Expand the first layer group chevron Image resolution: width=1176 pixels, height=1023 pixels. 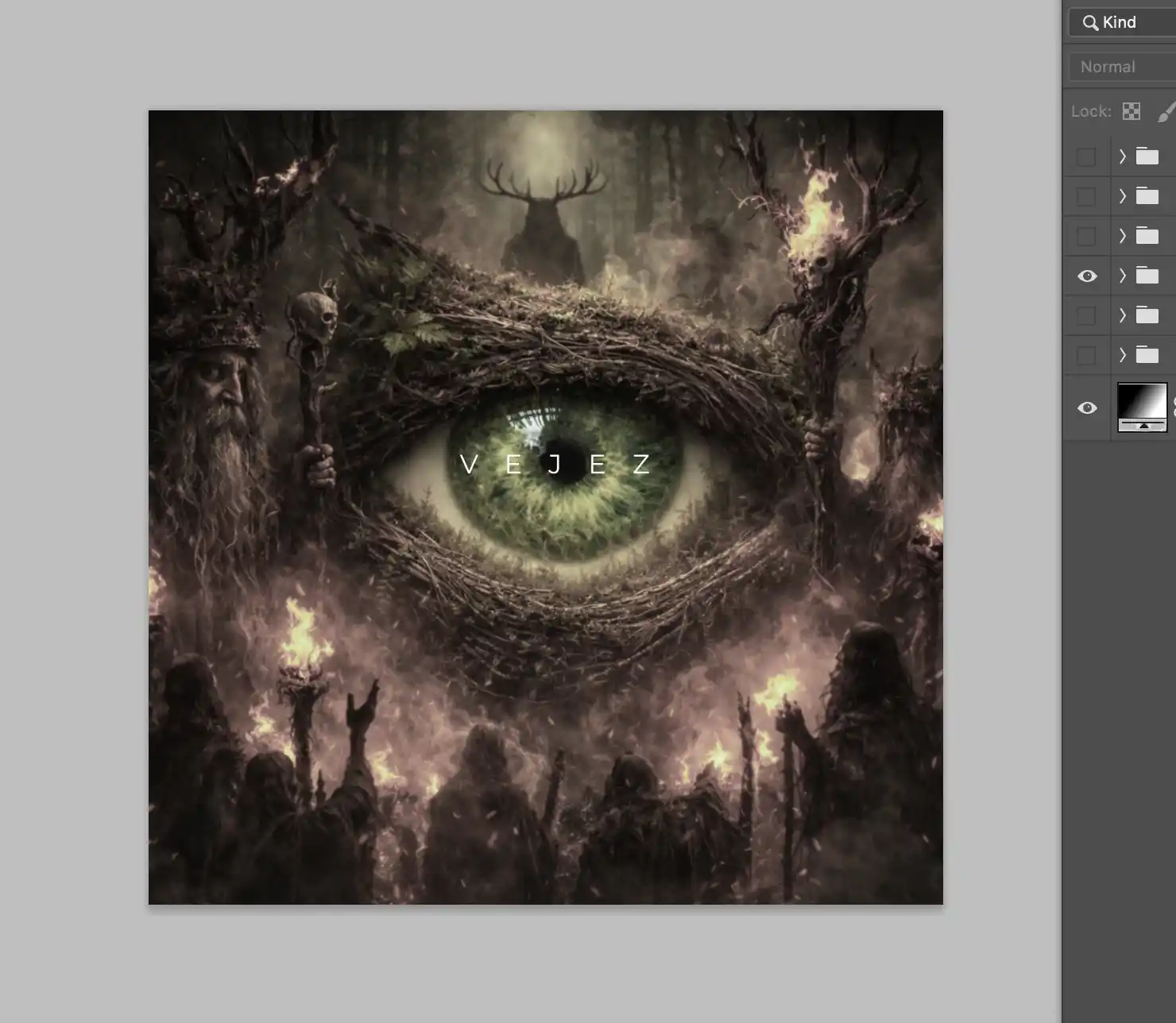(1122, 156)
